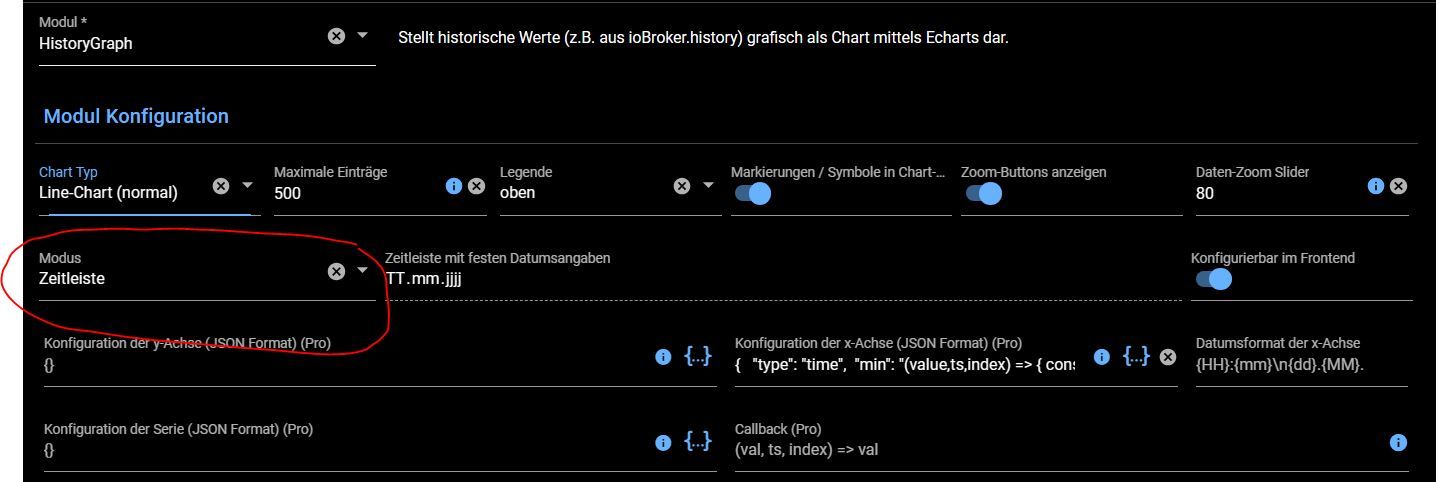Open the Modus dropdown arrow
This screenshot has width=1439, height=482.
[362, 271]
